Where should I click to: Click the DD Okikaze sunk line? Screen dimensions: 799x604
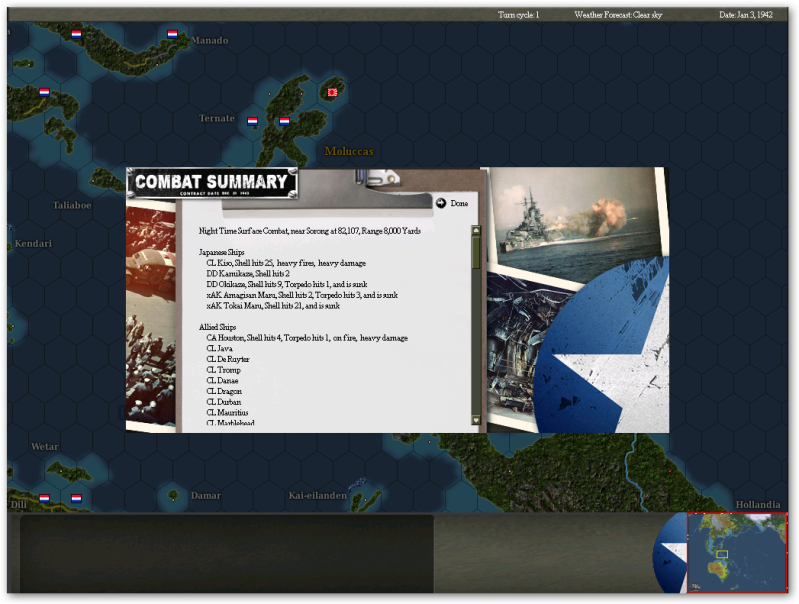coord(286,284)
